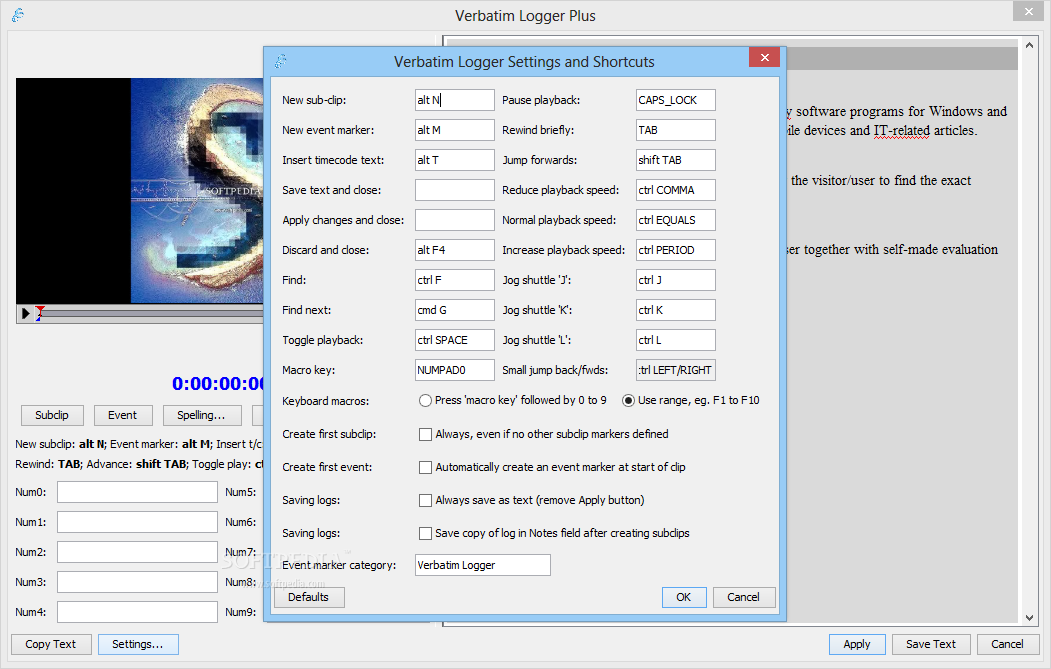The width and height of the screenshot is (1051, 669).
Task: Click the Defaults button
Action: click(x=308, y=597)
